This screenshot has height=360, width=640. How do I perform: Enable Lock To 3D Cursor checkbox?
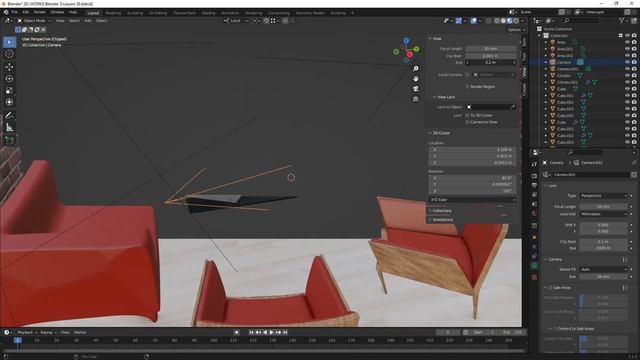pyautogui.click(x=467, y=116)
